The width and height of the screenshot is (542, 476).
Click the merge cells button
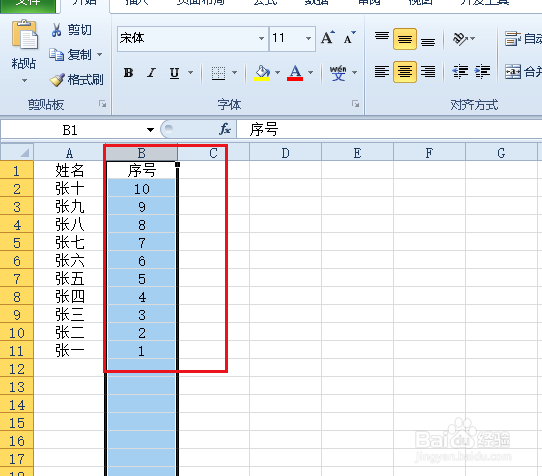523,72
